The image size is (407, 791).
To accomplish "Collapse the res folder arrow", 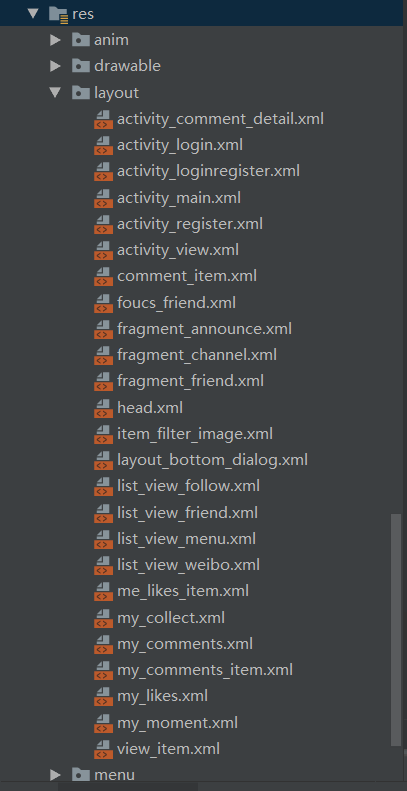I will [x=33, y=14].
